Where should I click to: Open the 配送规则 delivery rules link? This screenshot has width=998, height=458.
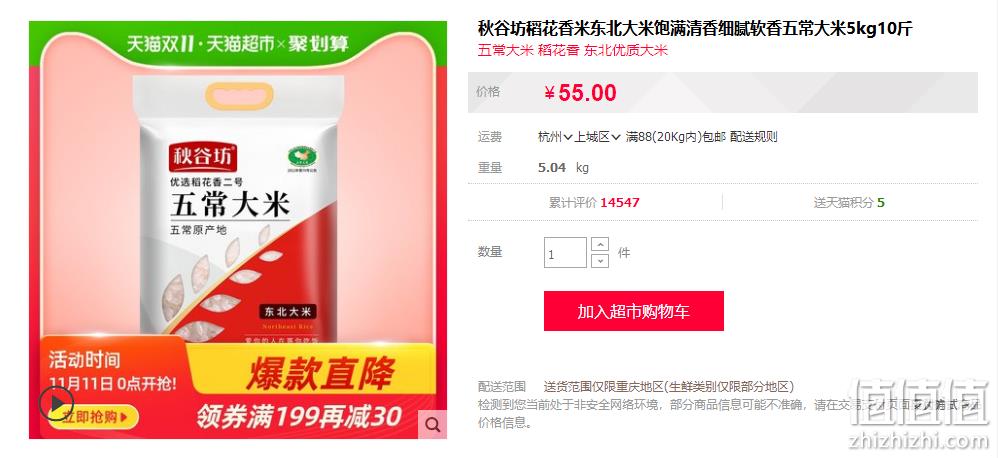754,137
